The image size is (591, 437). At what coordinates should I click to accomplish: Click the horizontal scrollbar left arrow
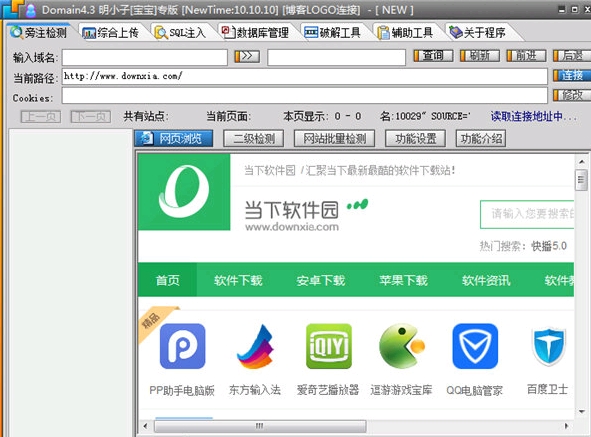[145, 426]
